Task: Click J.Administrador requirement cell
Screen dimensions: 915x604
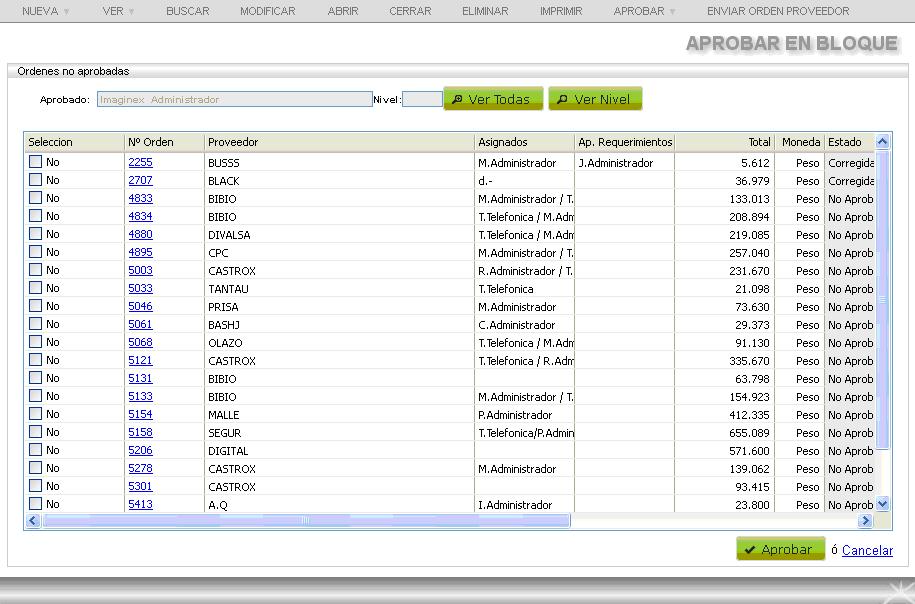Action: 616,163
